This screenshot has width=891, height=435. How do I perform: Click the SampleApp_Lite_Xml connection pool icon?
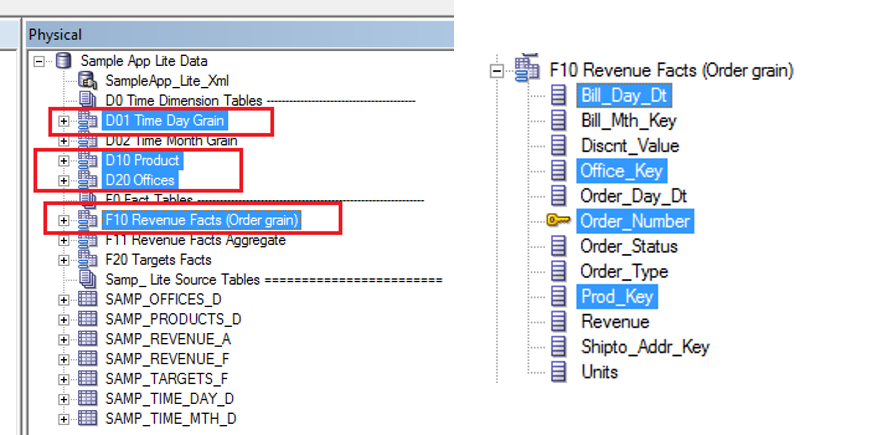tap(88, 81)
